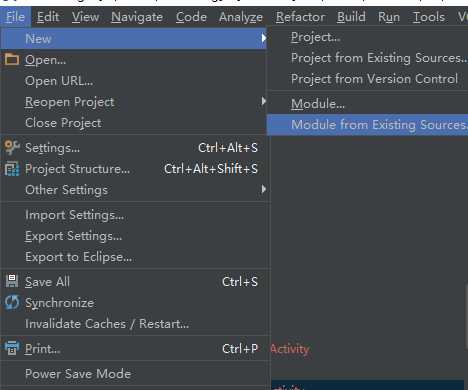Open the Refactor menu
The image size is (468, 390).
[x=300, y=17]
